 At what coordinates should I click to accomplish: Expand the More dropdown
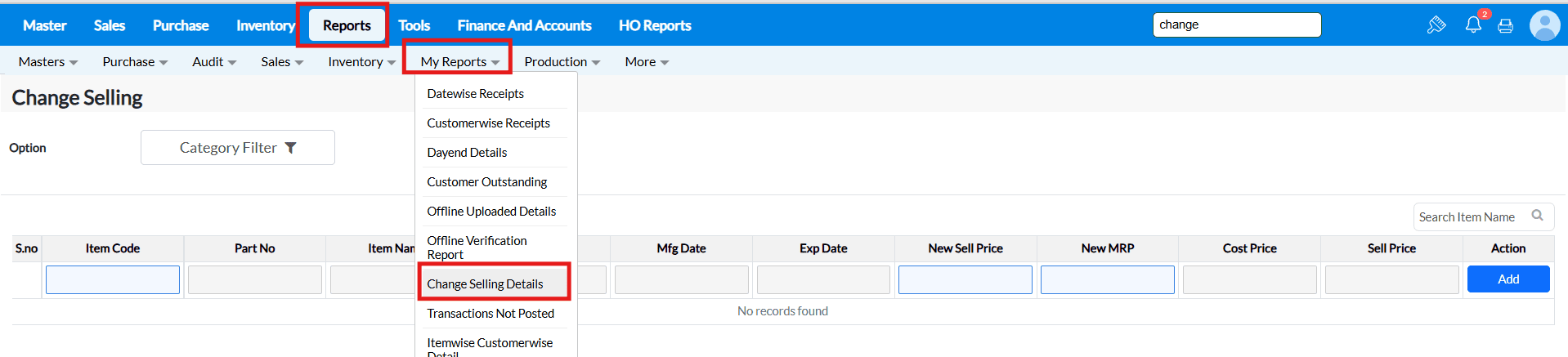point(647,62)
